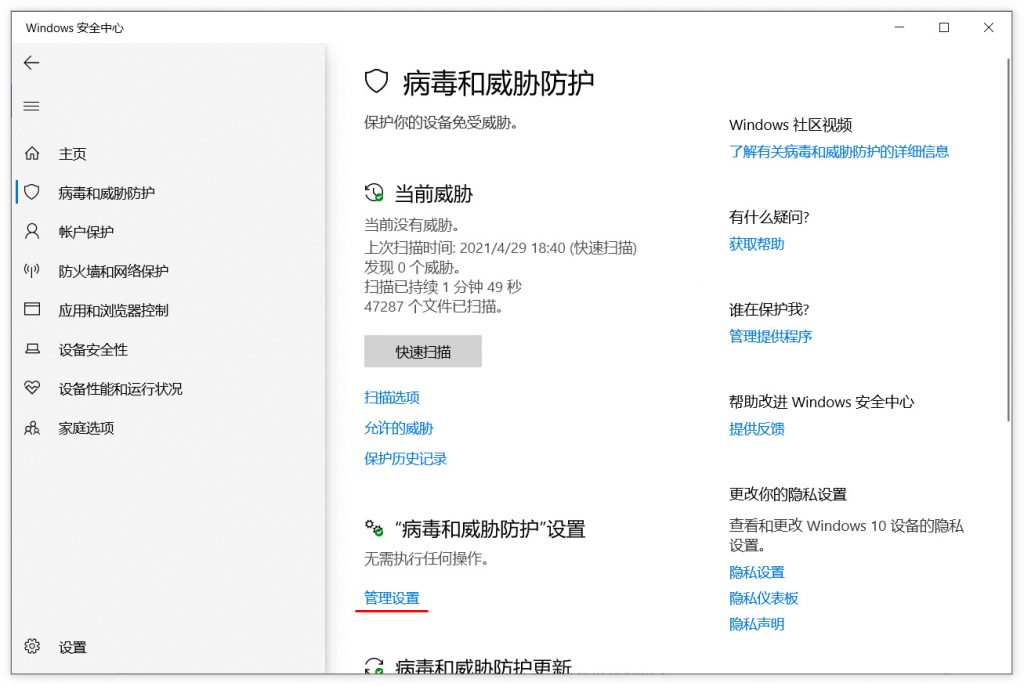Open the 允许的威胁 link

(x=399, y=429)
